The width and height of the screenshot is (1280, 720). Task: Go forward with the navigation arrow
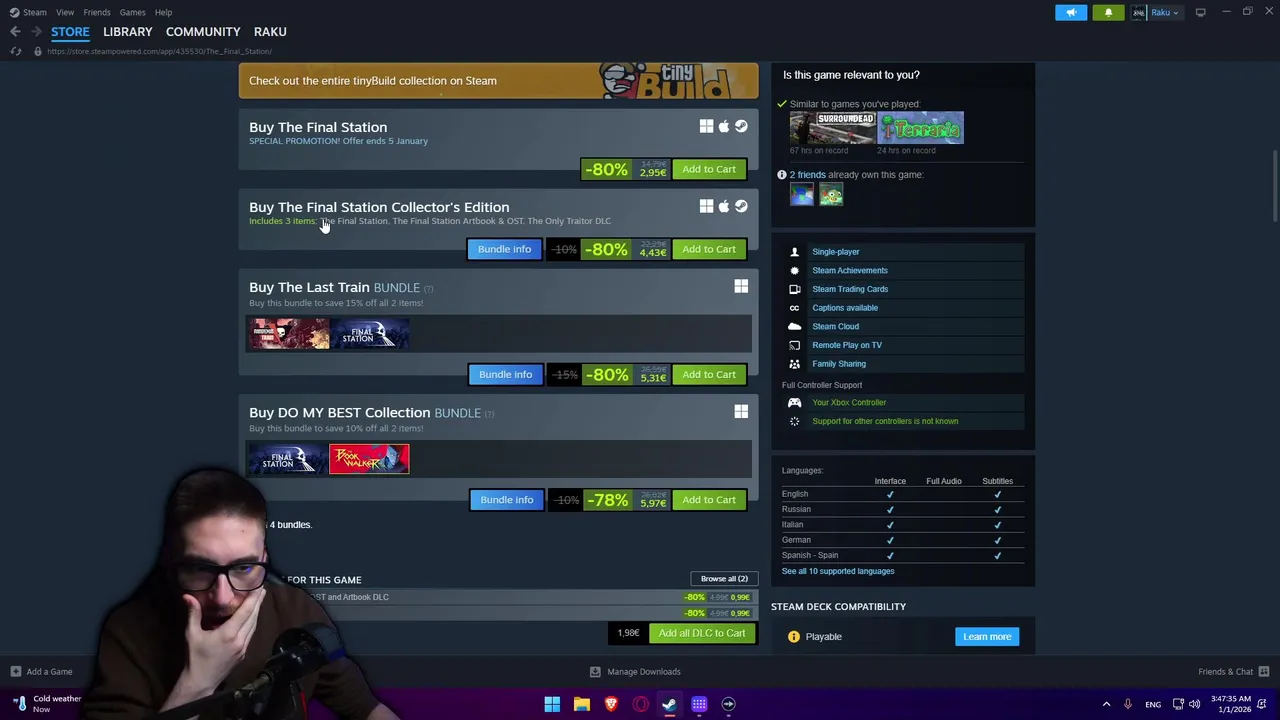[35, 32]
